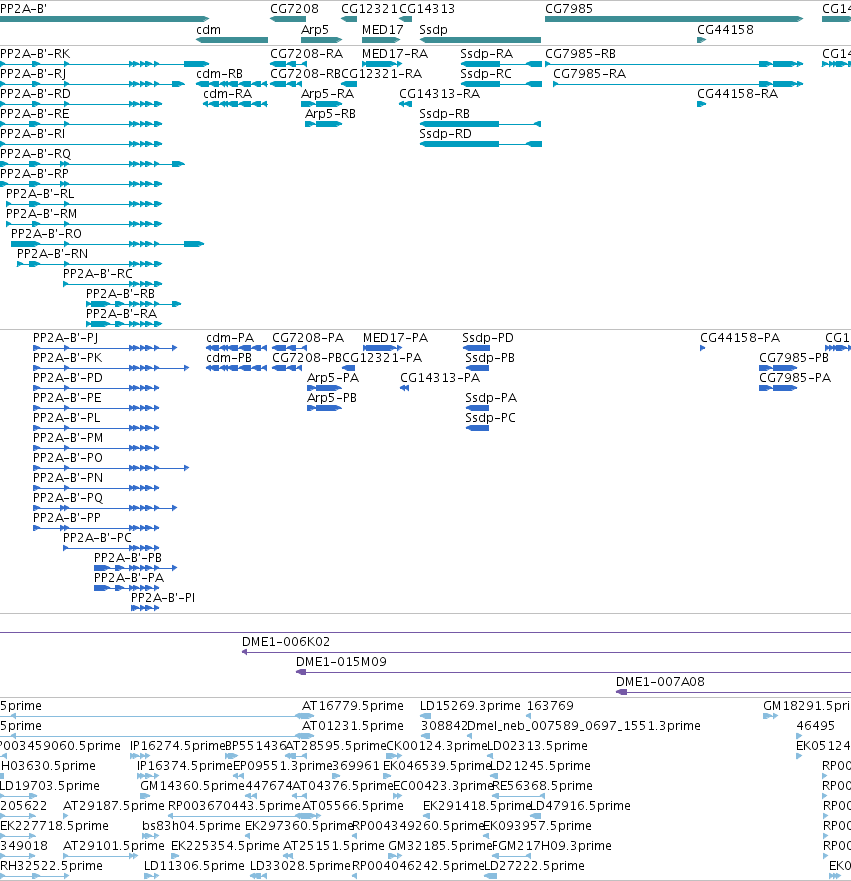
Task: Click protein Arp5-PA label
Action: (x=333, y=378)
